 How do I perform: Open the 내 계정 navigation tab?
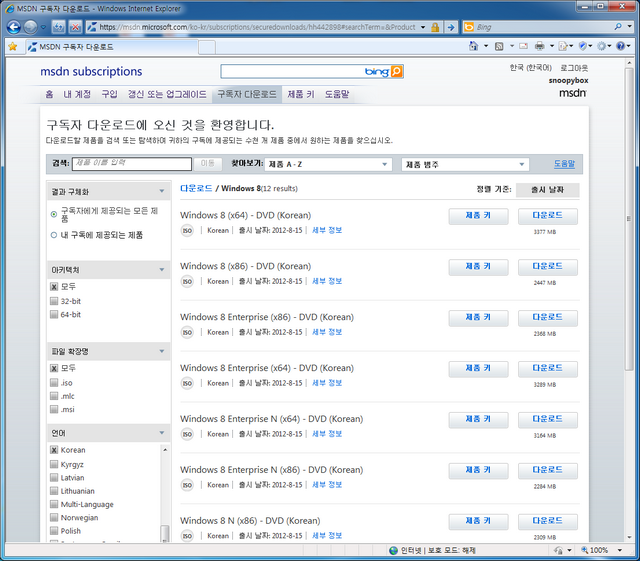(77, 94)
